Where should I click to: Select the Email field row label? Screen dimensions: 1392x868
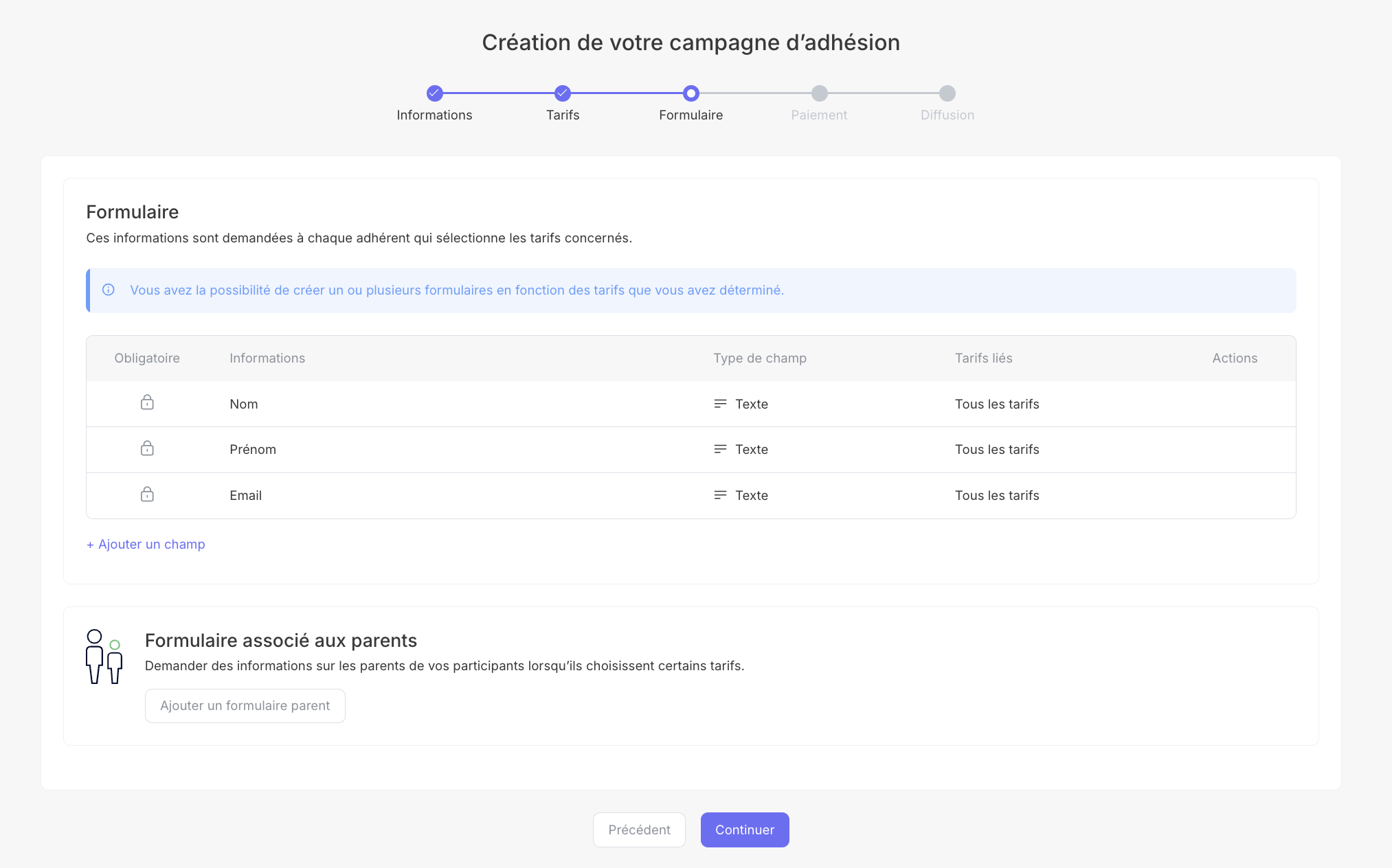pos(245,495)
